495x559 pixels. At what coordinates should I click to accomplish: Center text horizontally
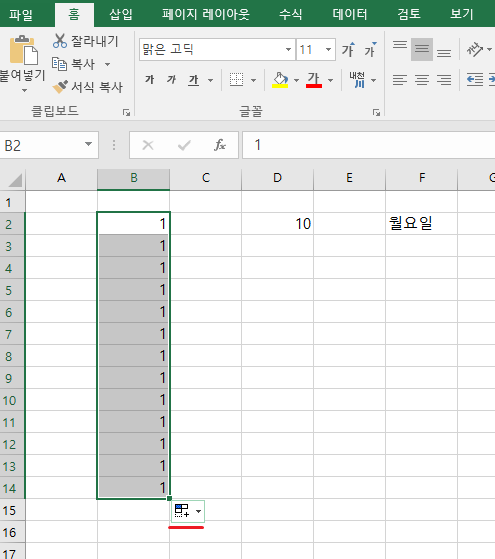pyautogui.click(x=422, y=80)
